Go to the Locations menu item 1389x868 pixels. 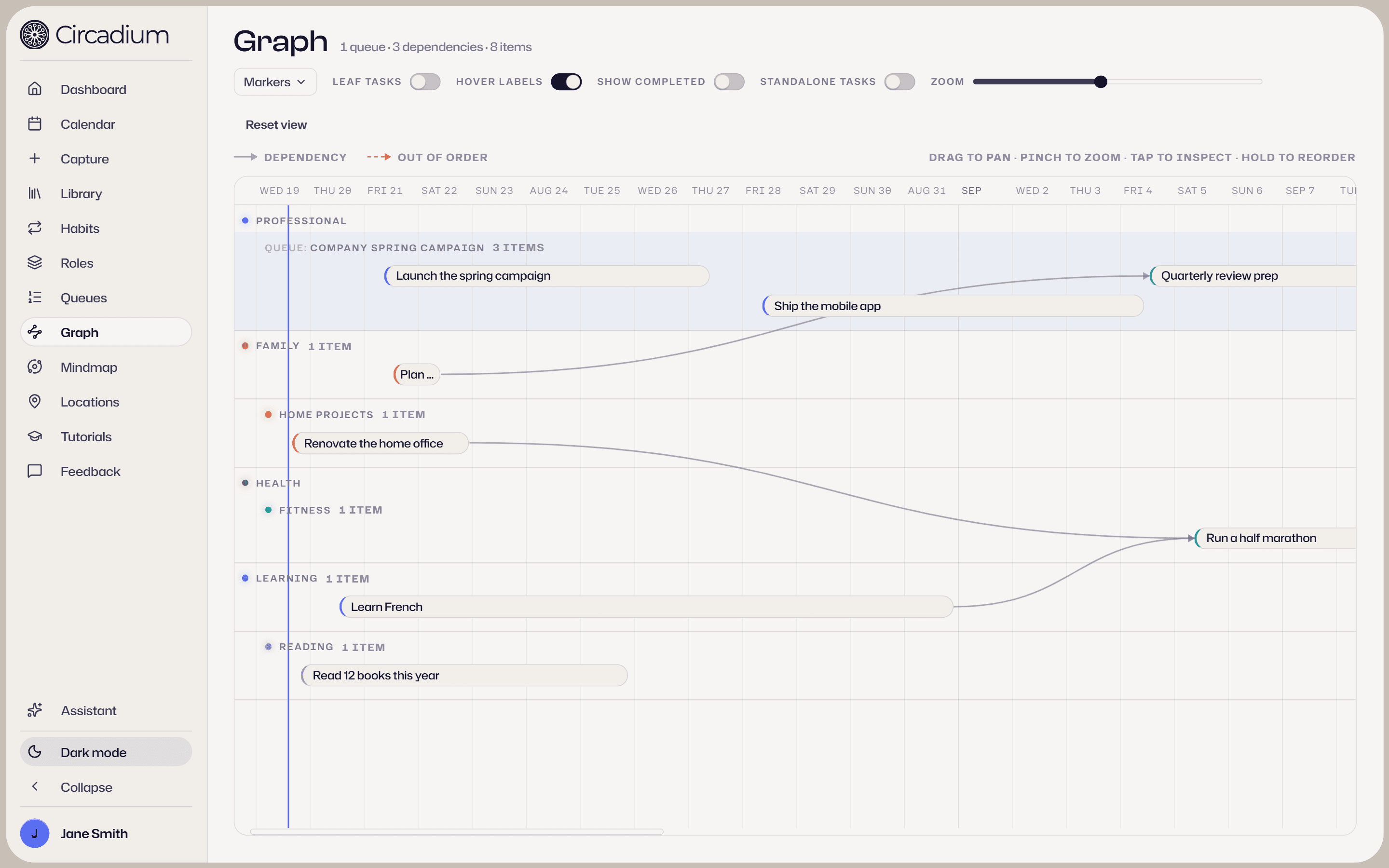(106, 402)
